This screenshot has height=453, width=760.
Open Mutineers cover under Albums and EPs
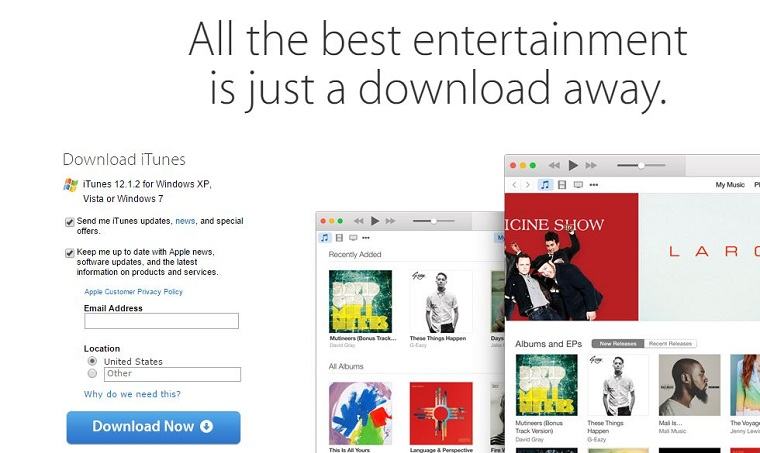(x=546, y=385)
